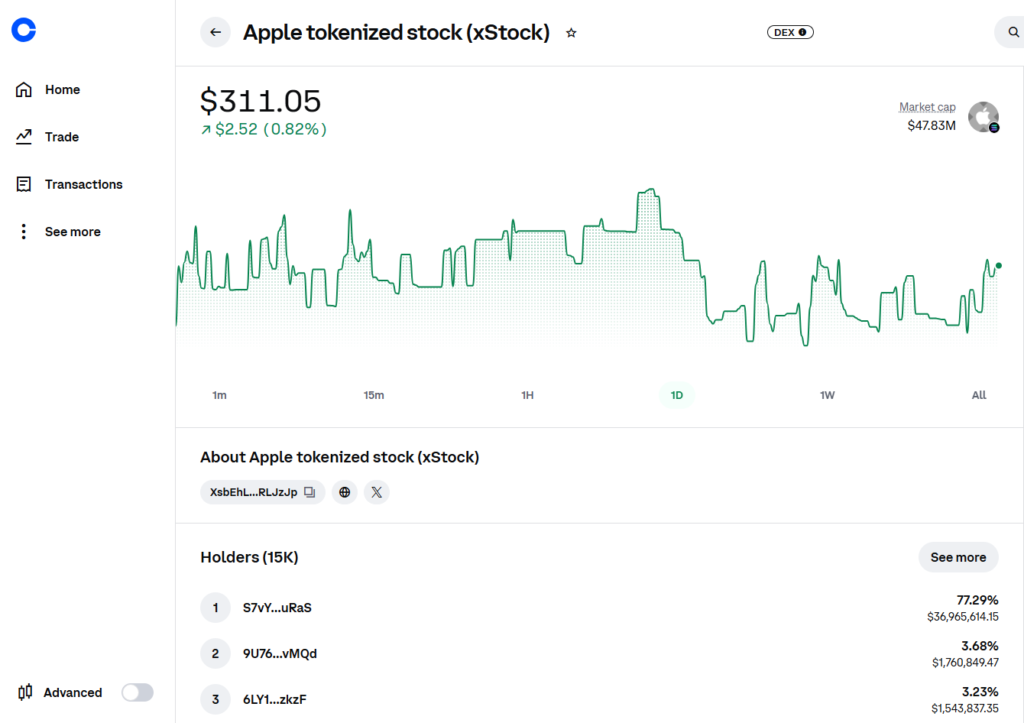
Task: Open the X social profile icon
Action: point(377,492)
